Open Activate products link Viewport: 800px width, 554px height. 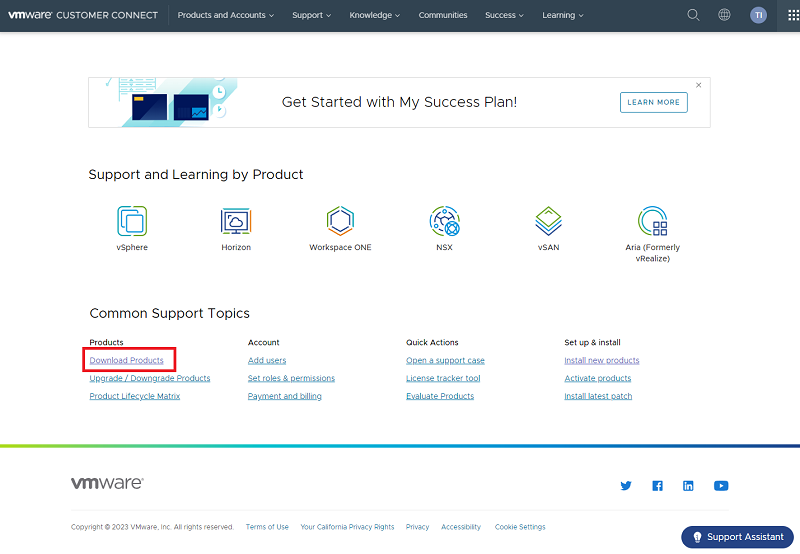(x=597, y=378)
